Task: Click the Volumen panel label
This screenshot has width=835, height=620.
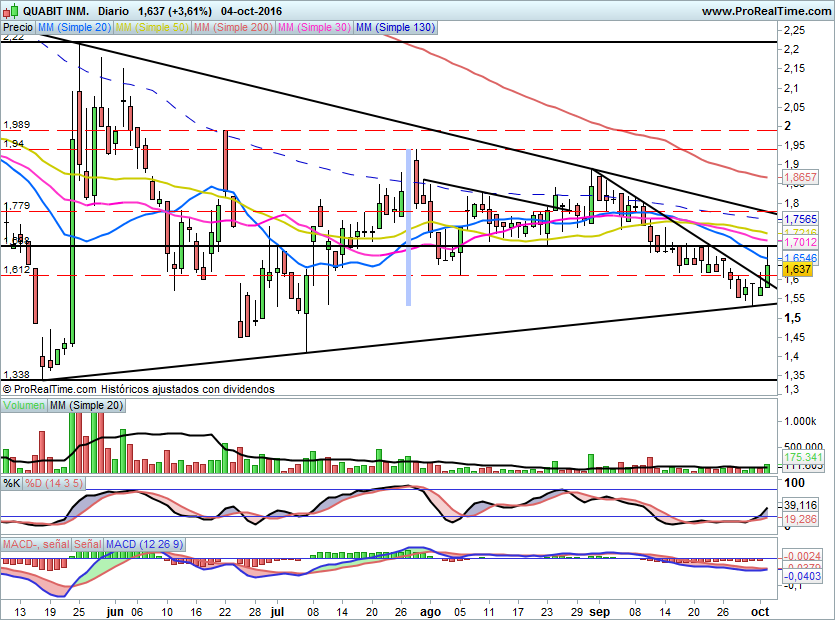Action: 24,405
